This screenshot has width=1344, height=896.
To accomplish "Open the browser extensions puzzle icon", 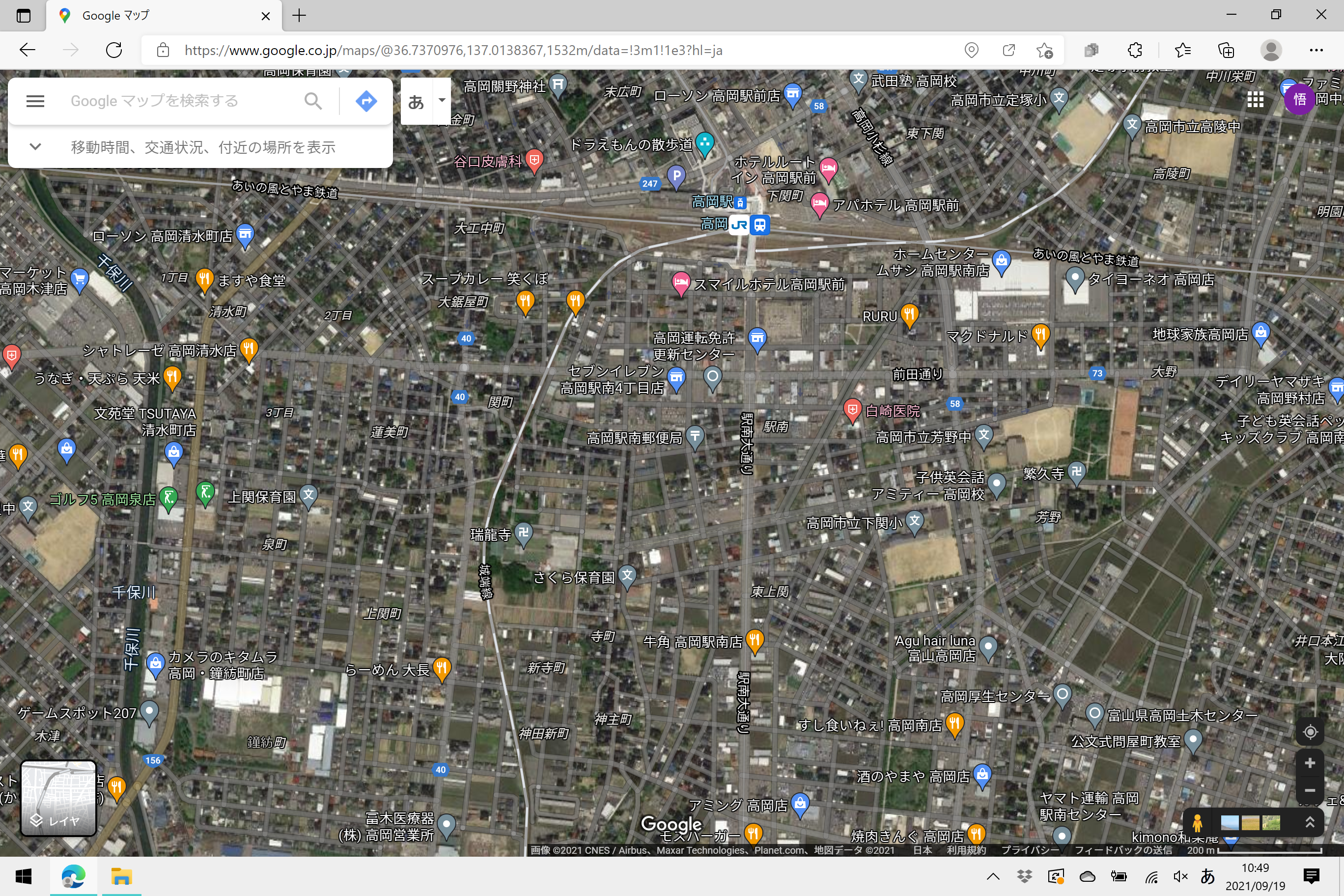I will pos(1135,50).
